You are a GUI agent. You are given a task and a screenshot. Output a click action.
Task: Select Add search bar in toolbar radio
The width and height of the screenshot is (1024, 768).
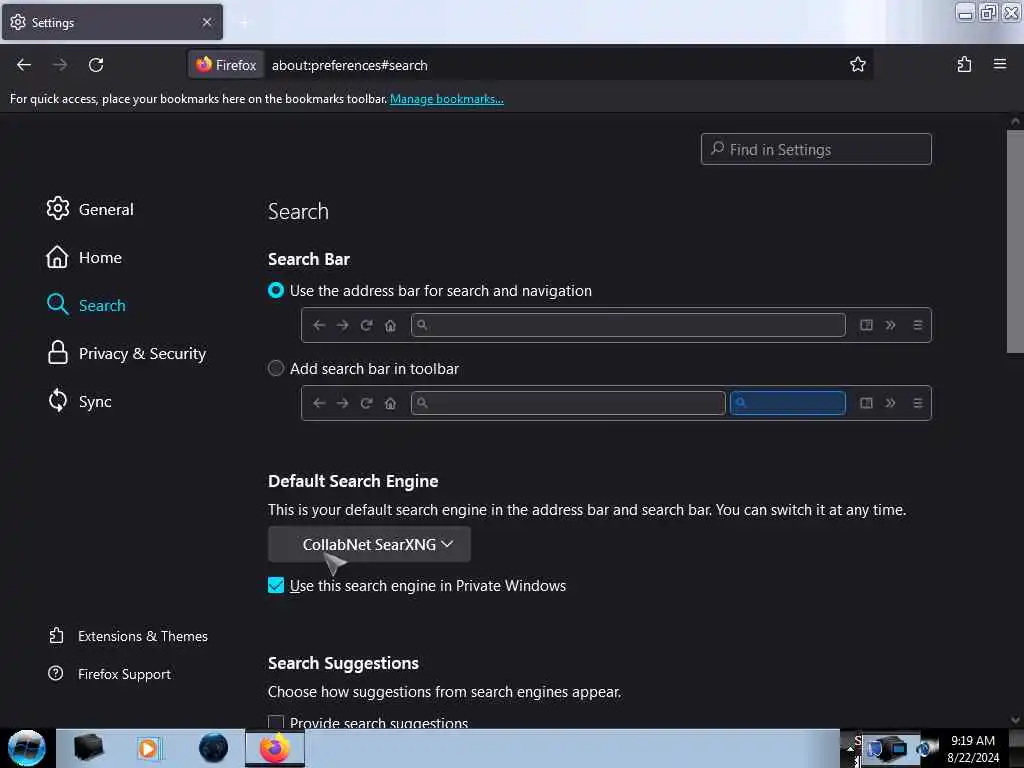276,368
